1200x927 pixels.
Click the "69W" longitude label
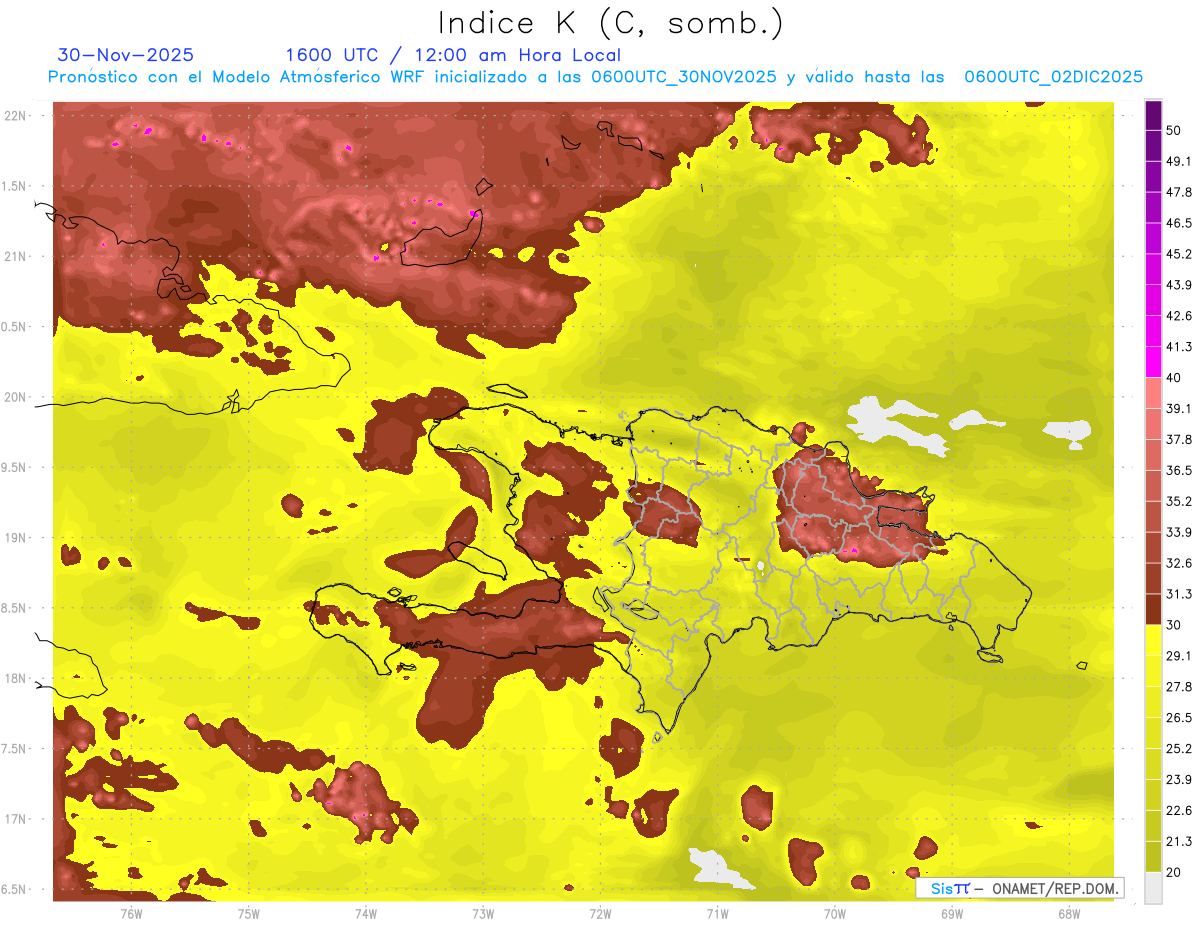(x=952, y=914)
